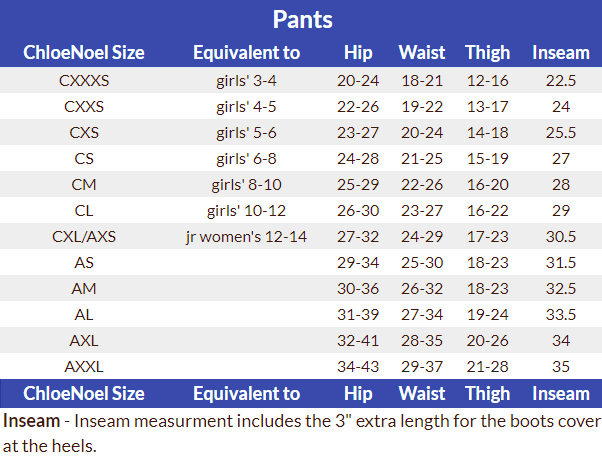This screenshot has width=602, height=472.
Task: Select the CXXS size row label
Action: point(84,107)
